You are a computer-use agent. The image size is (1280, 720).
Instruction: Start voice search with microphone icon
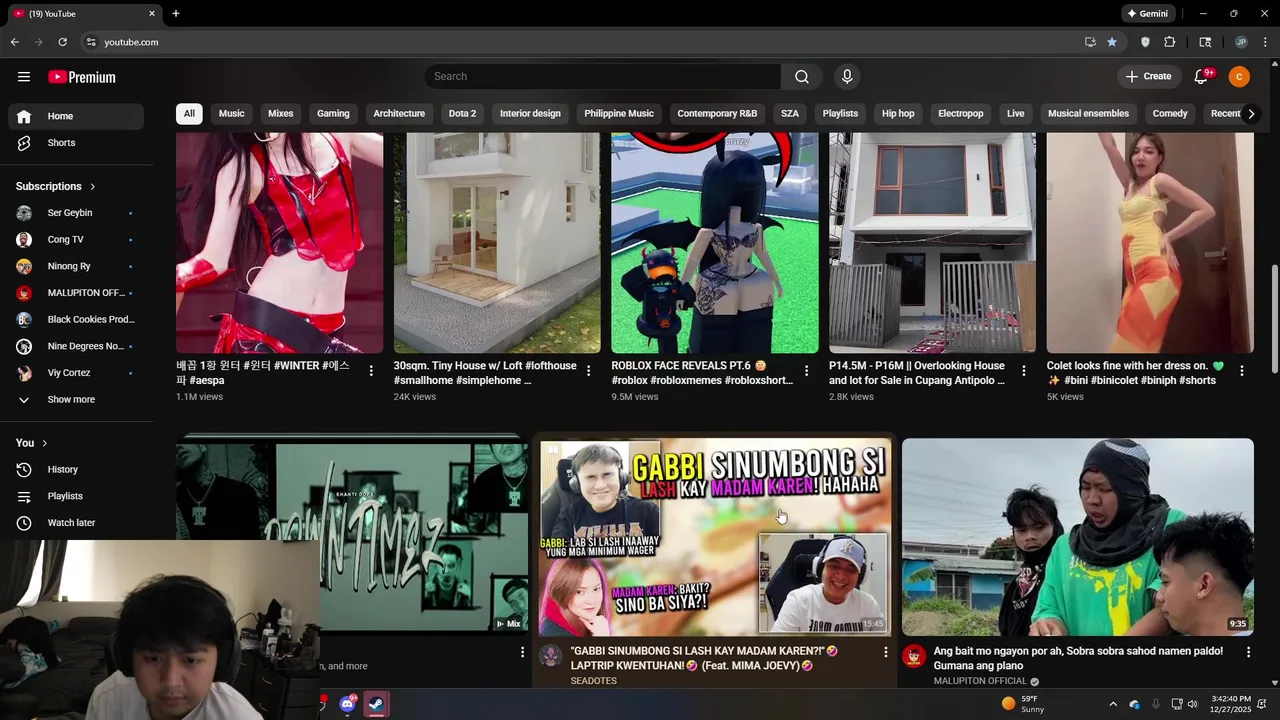click(x=847, y=77)
